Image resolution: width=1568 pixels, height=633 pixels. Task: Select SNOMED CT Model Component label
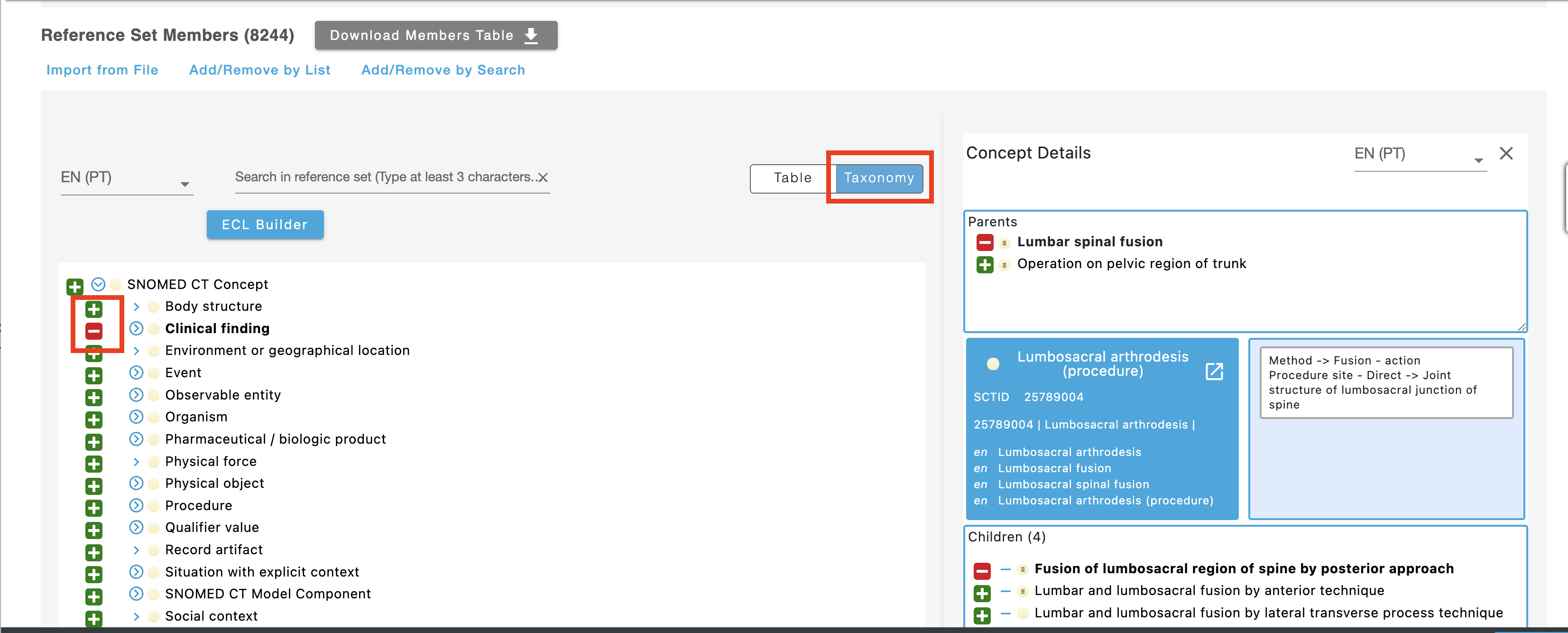[x=268, y=594]
